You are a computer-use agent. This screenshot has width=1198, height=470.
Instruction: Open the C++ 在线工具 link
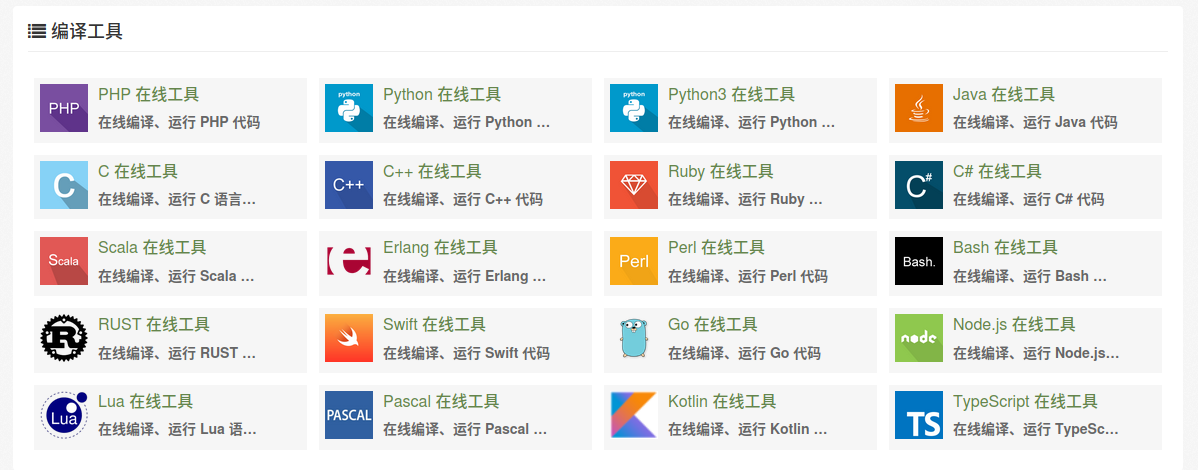[x=432, y=171]
